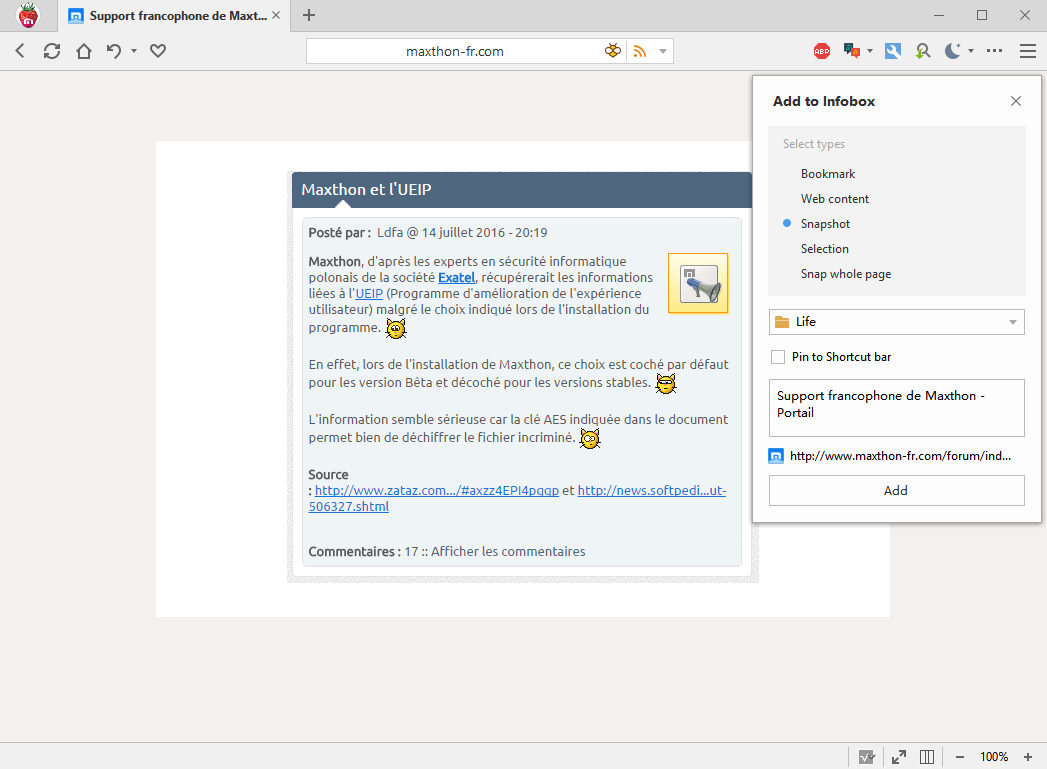Viewport: 1047px width, 769px height.
Task: Enable Pin to Shortcut bar checkbox
Action: click(x=778, y=357)
